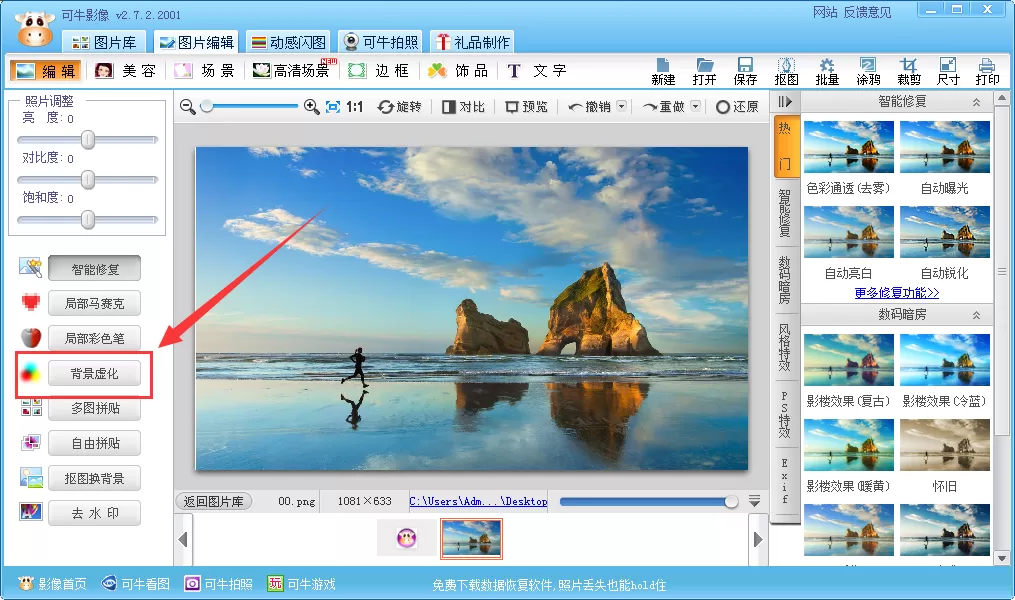Screen dimensions: 1015x600
Task: Switch to the 可牛拍照 tab
Action: click(x=381, y=43)
